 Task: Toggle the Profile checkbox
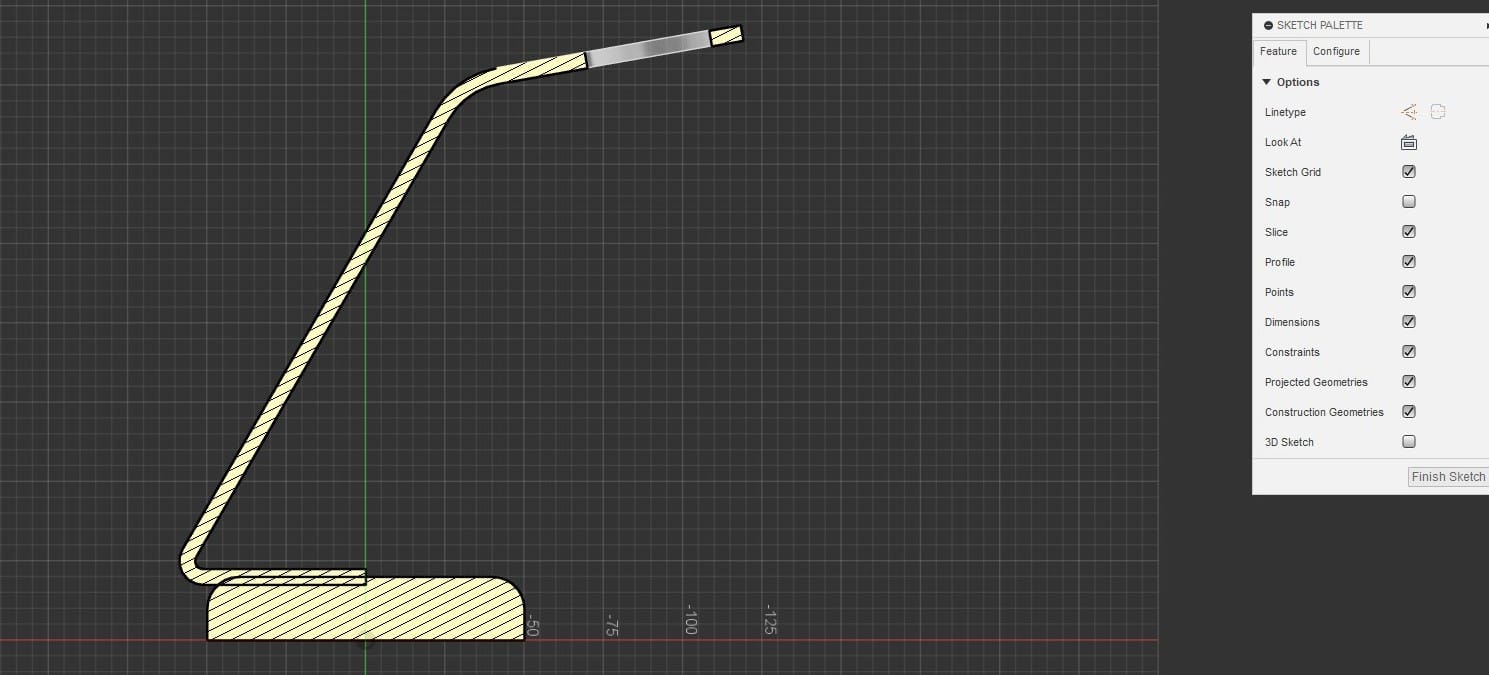coord(1409,262)
